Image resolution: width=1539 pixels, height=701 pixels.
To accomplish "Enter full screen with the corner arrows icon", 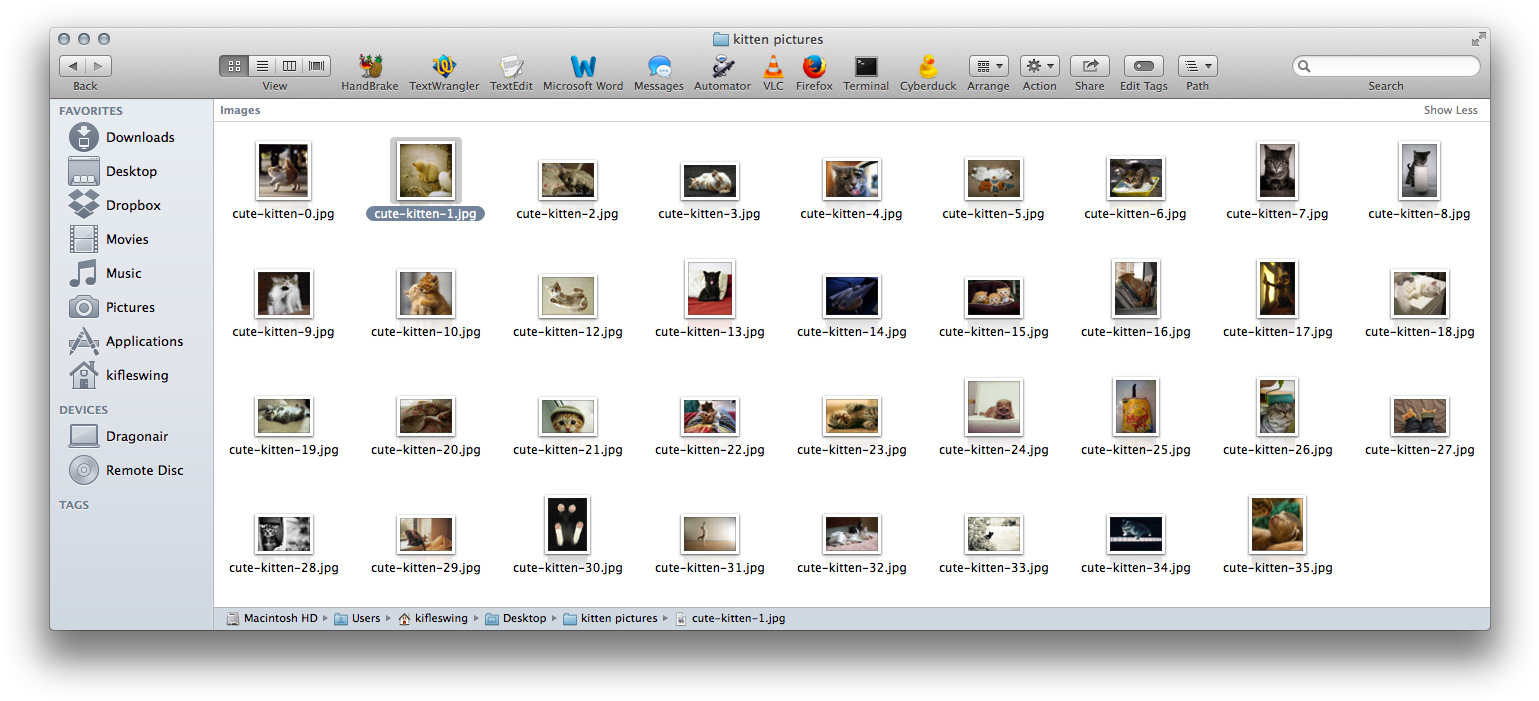I will 1478,39.
